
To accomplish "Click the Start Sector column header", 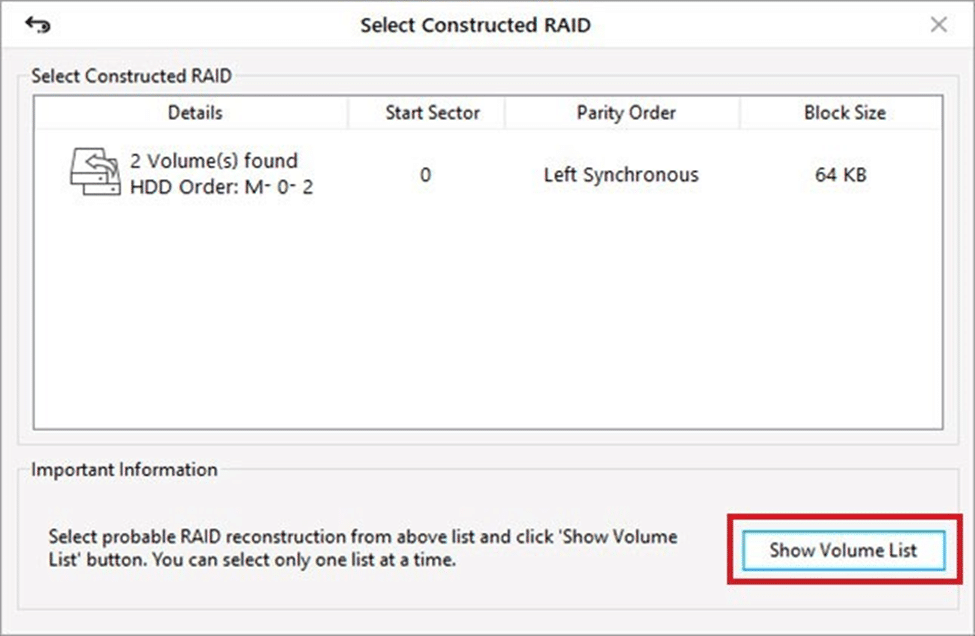I will tap(432, 112).
